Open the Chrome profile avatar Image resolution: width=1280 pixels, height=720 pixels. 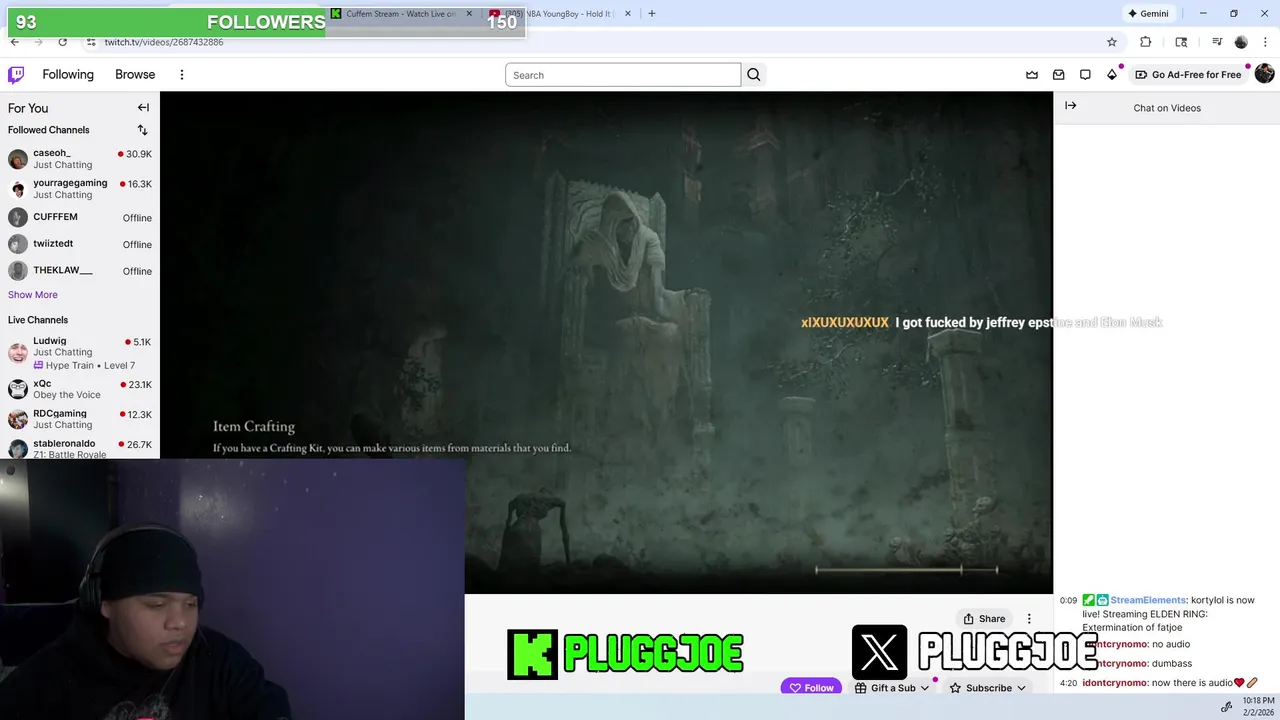tap(1241, 42)
